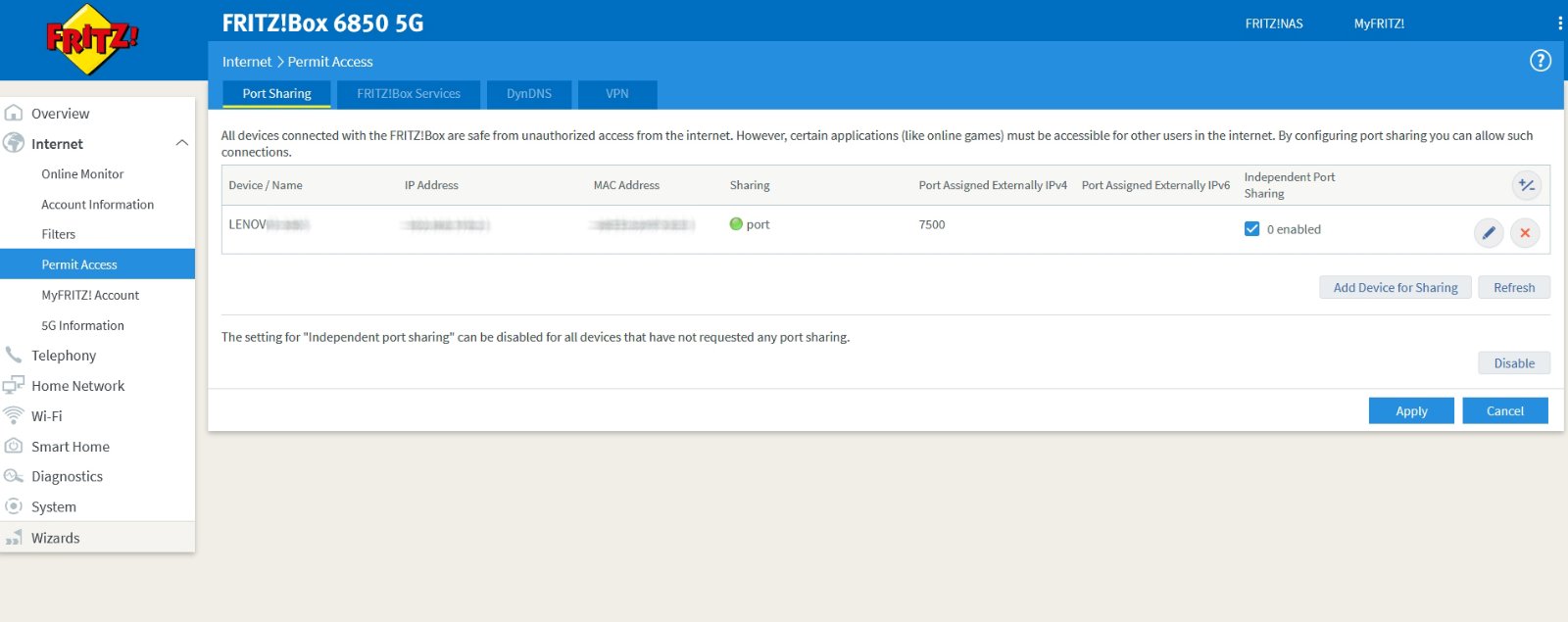The image size is (1568, 622).
Task: Click the column settings icon in table header
Action: (x=1527, y=185)
